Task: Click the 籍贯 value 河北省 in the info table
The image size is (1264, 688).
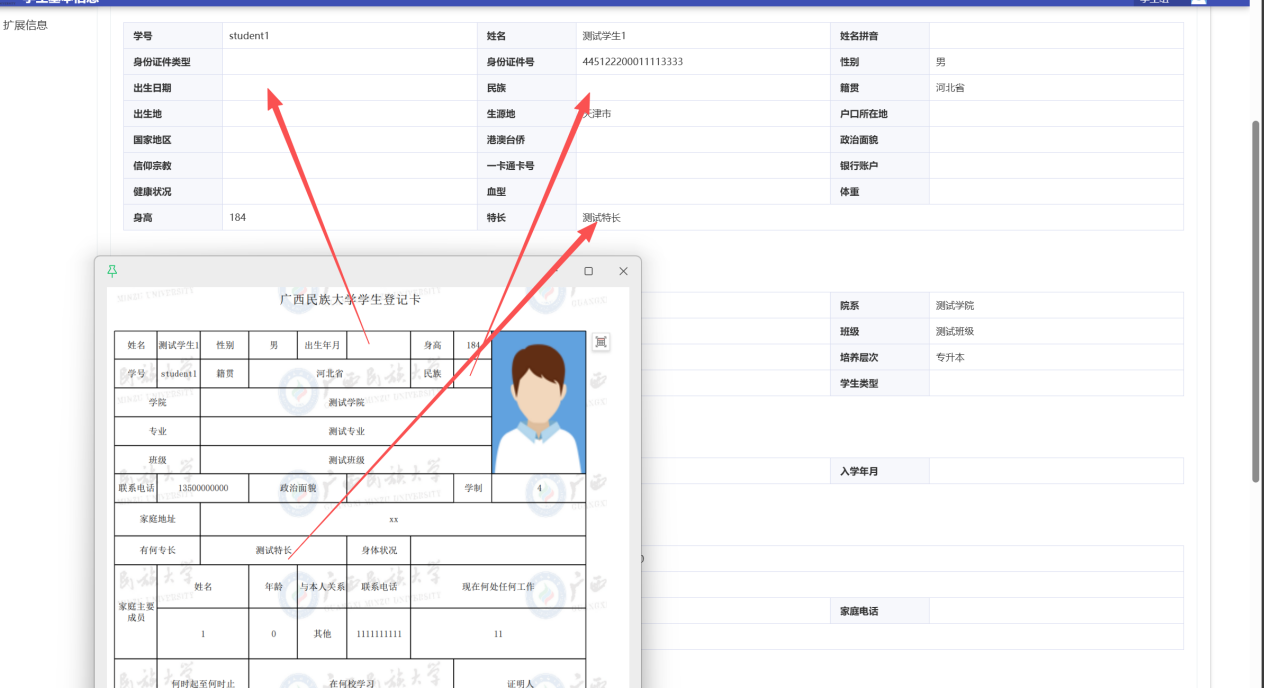Action: click(x=950, y=88)
